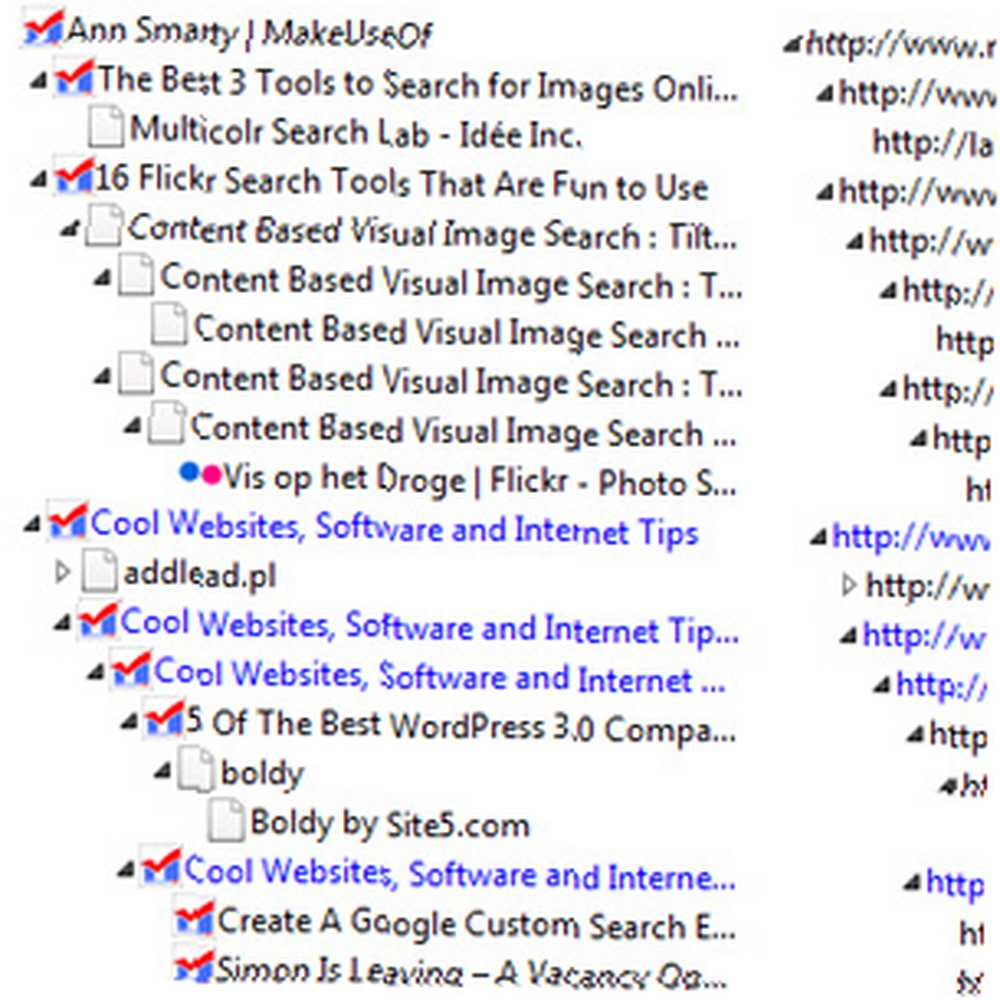Open Multicolr Search Lab - Idée Inc. entry
This screenshot has height=1000, width=1000.
356,132
